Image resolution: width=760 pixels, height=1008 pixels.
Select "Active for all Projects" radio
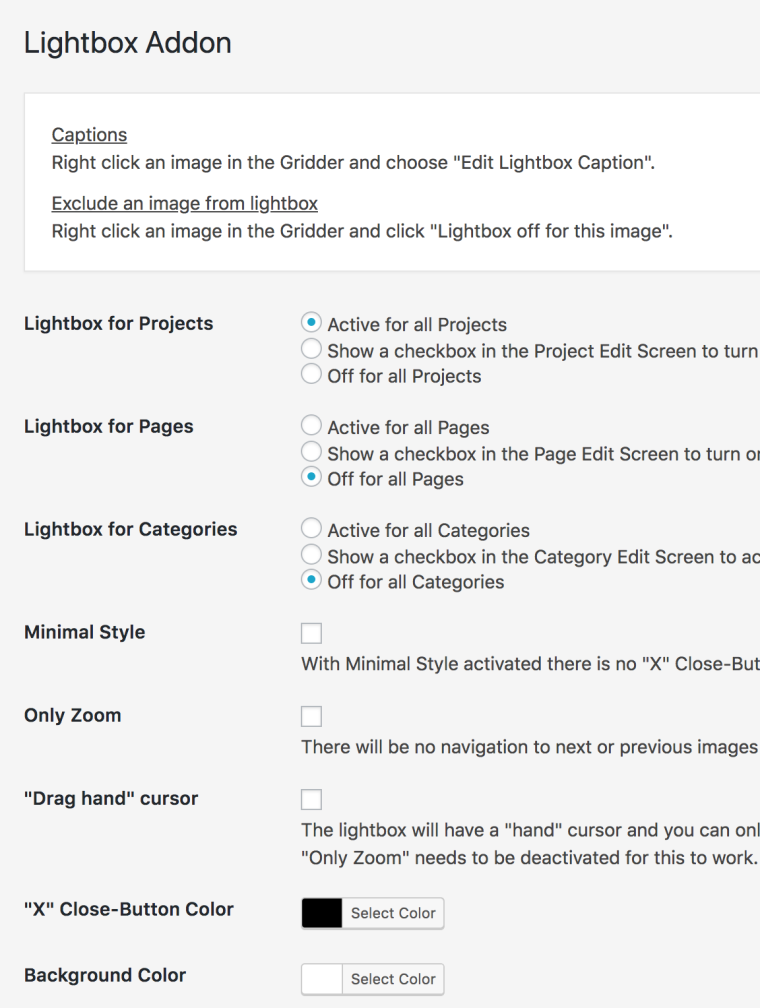(x=311, y=324)
